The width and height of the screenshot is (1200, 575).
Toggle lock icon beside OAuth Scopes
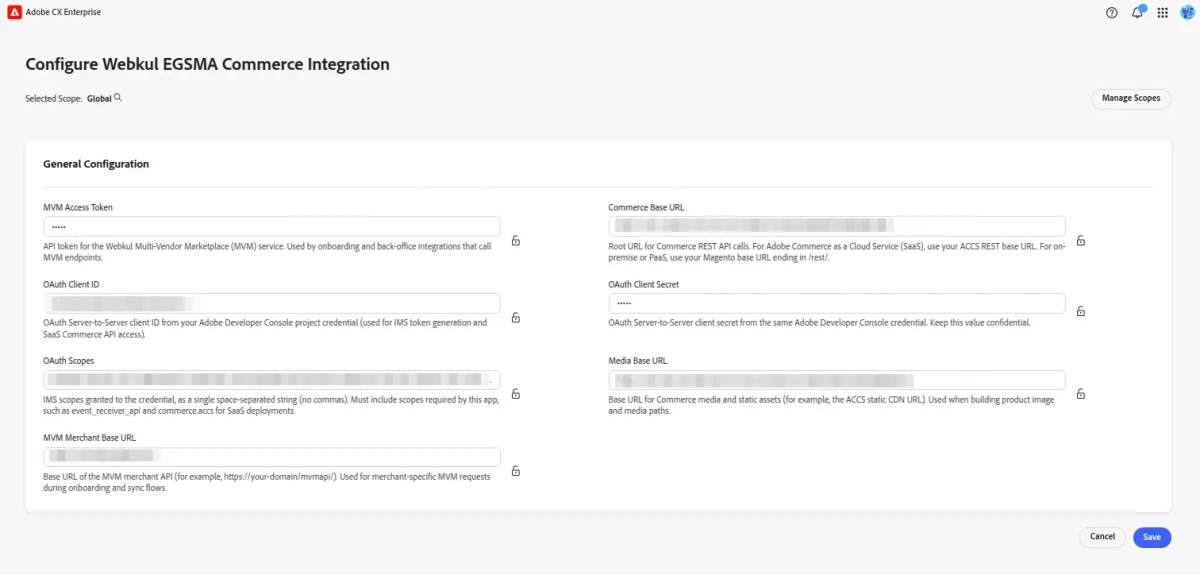[516, 394]
